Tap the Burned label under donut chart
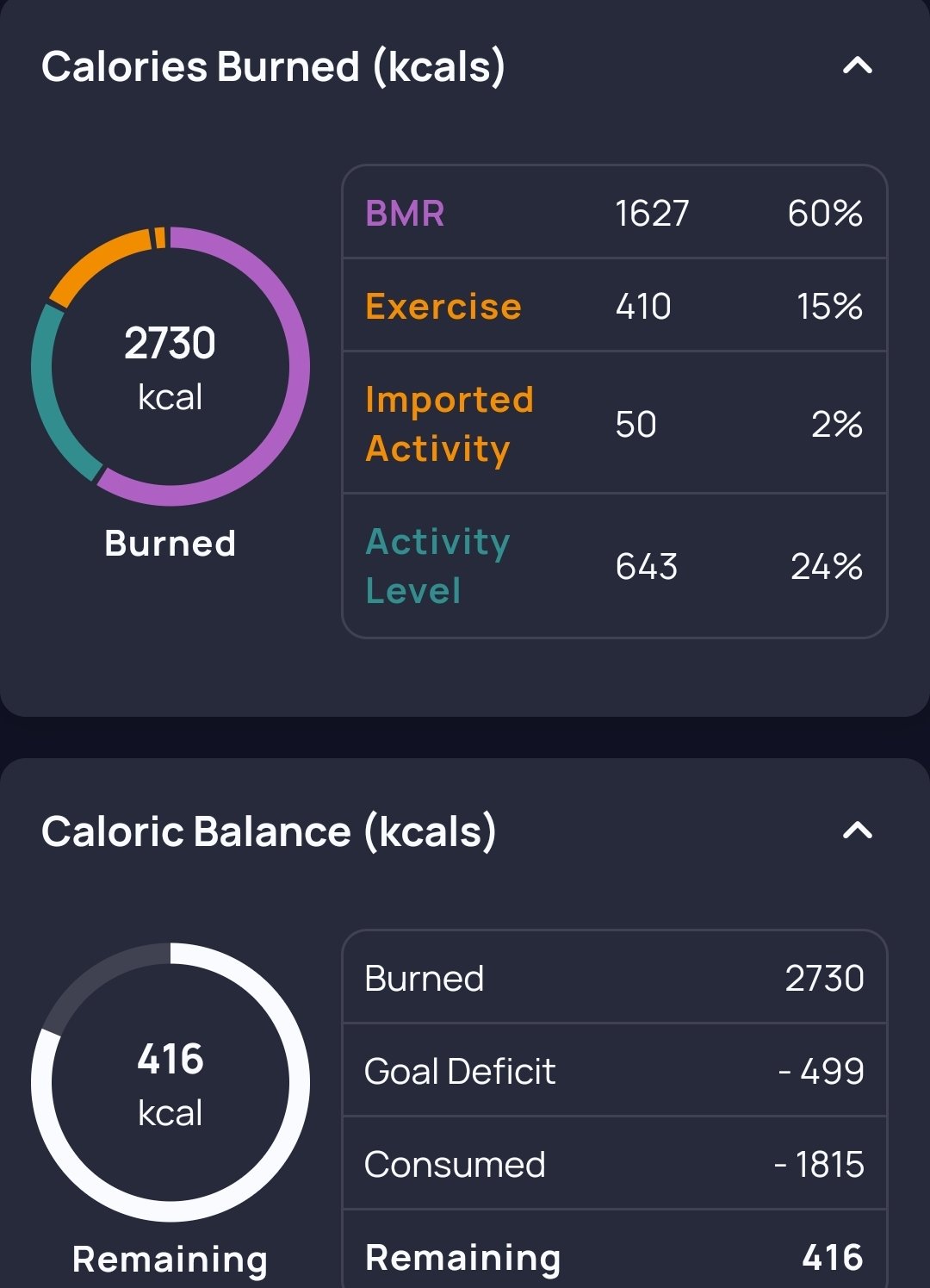The width and height of the screenshot is (930, 1288). pyautogui.click(x=170, y=544)
